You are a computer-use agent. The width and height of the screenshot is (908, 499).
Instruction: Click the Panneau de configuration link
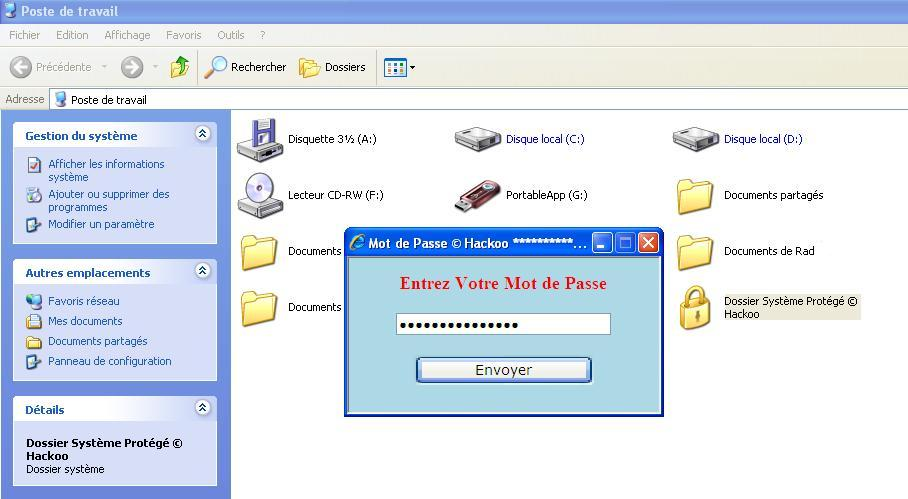pyautogui.click(x=109, y=361)
